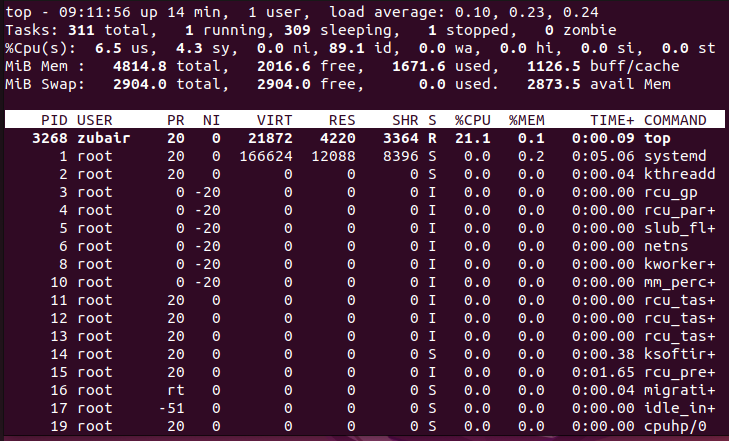Click user name zubair
The width and height of the screenshot is (729, 441).
pos(104,138)
